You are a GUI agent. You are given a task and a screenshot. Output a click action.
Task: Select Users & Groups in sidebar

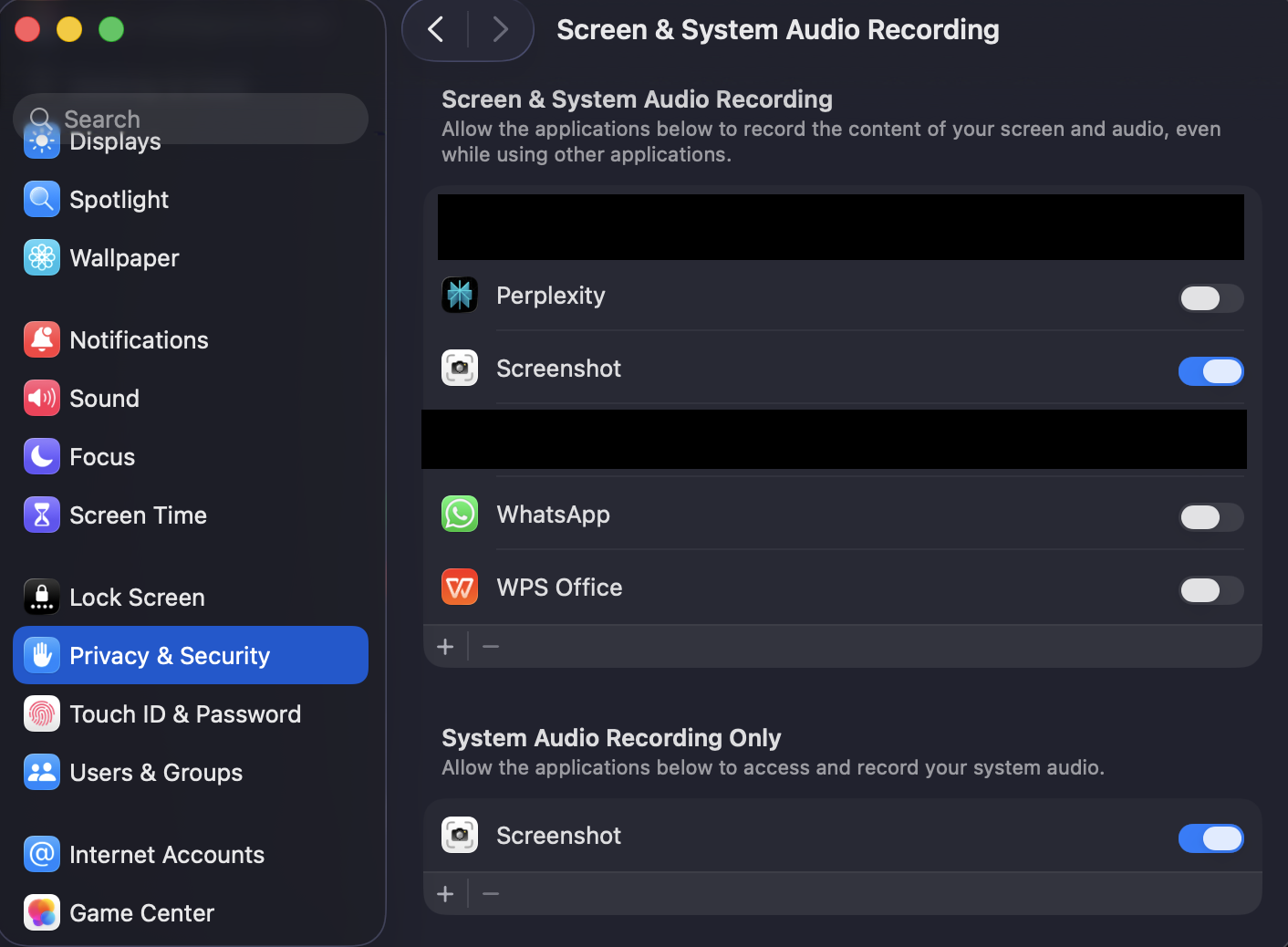point(156,773)
